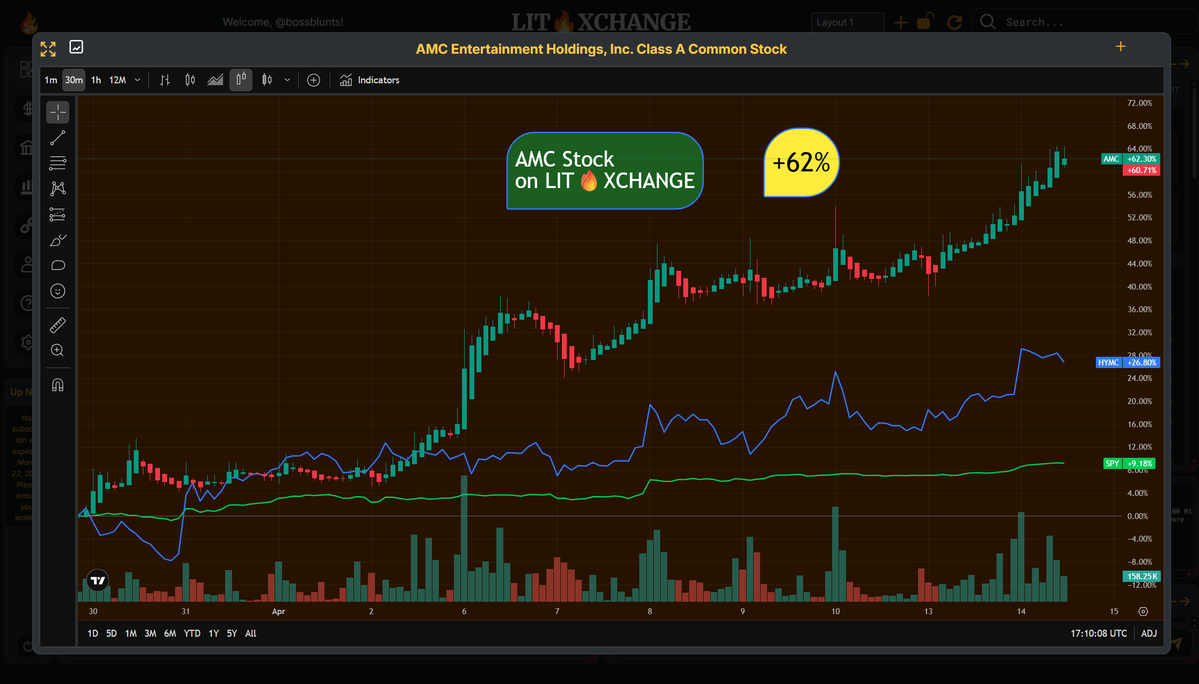
Task: Set the interval to 1m
Action: [50, 79]
